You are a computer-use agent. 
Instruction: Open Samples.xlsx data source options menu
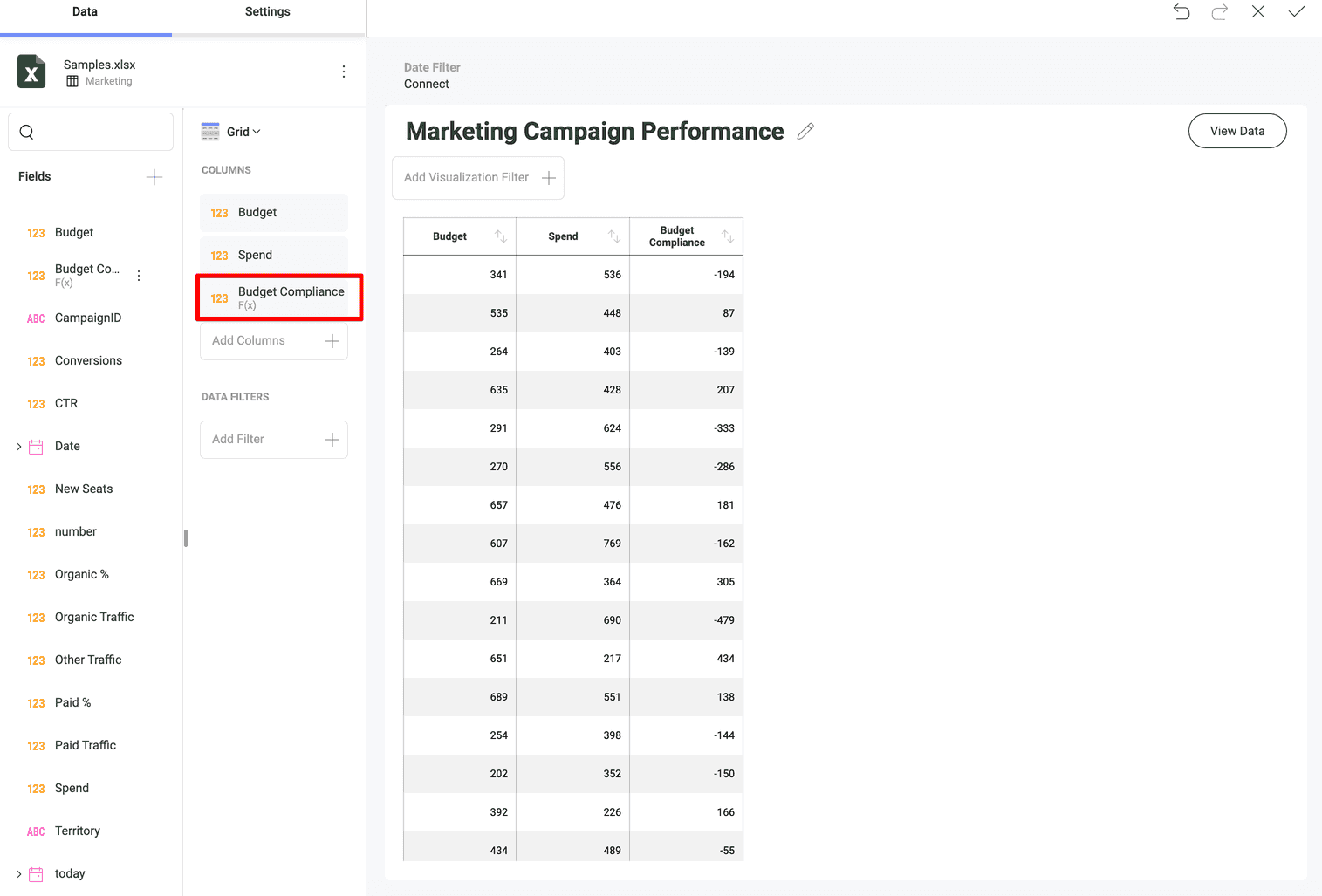[x=344, y=72]
